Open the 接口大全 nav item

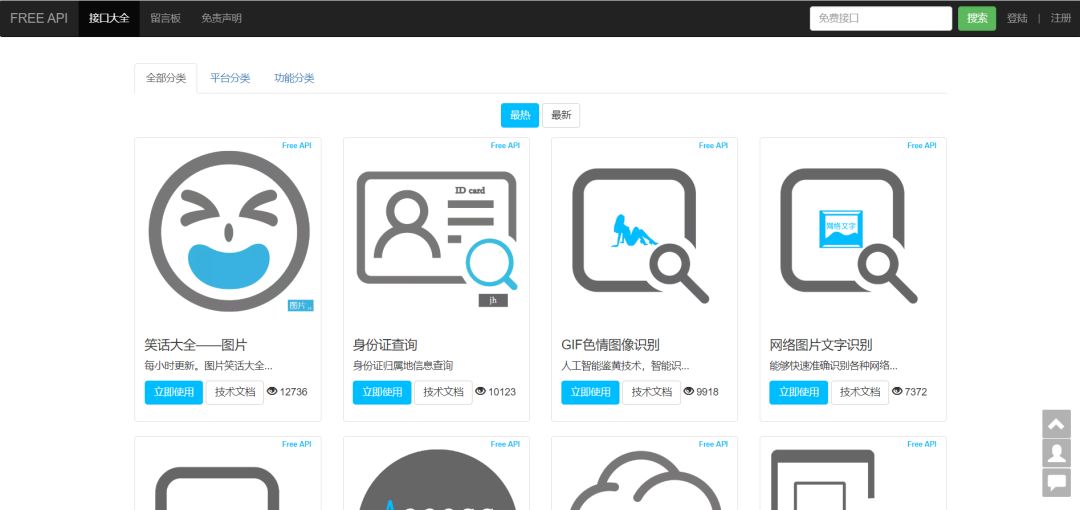point(109,19)
